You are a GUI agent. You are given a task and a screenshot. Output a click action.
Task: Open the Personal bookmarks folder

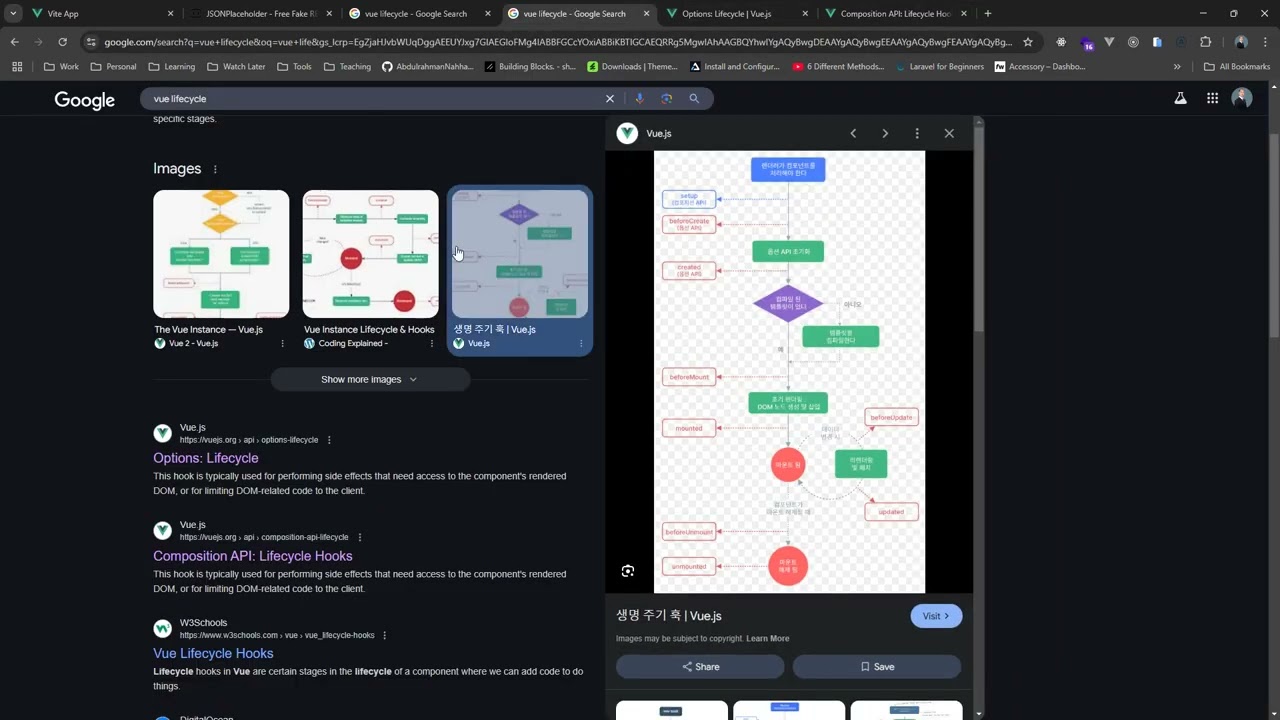point(113,67)
